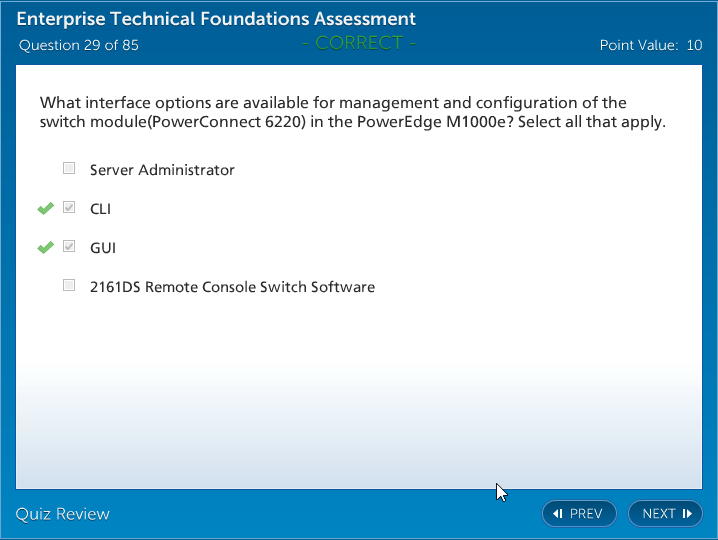Screen dimensions: 718x540
Task: Click the green checkmark beside CLI
Action: [45, 208]
